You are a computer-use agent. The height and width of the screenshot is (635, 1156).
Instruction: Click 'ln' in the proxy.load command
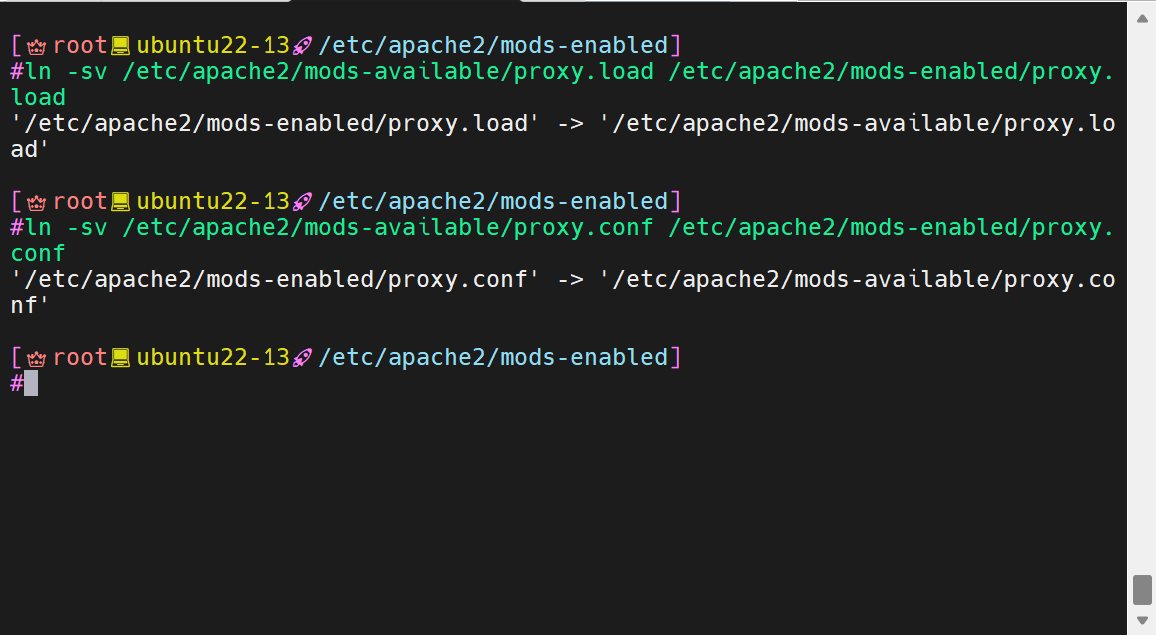[x=38, y=72]
